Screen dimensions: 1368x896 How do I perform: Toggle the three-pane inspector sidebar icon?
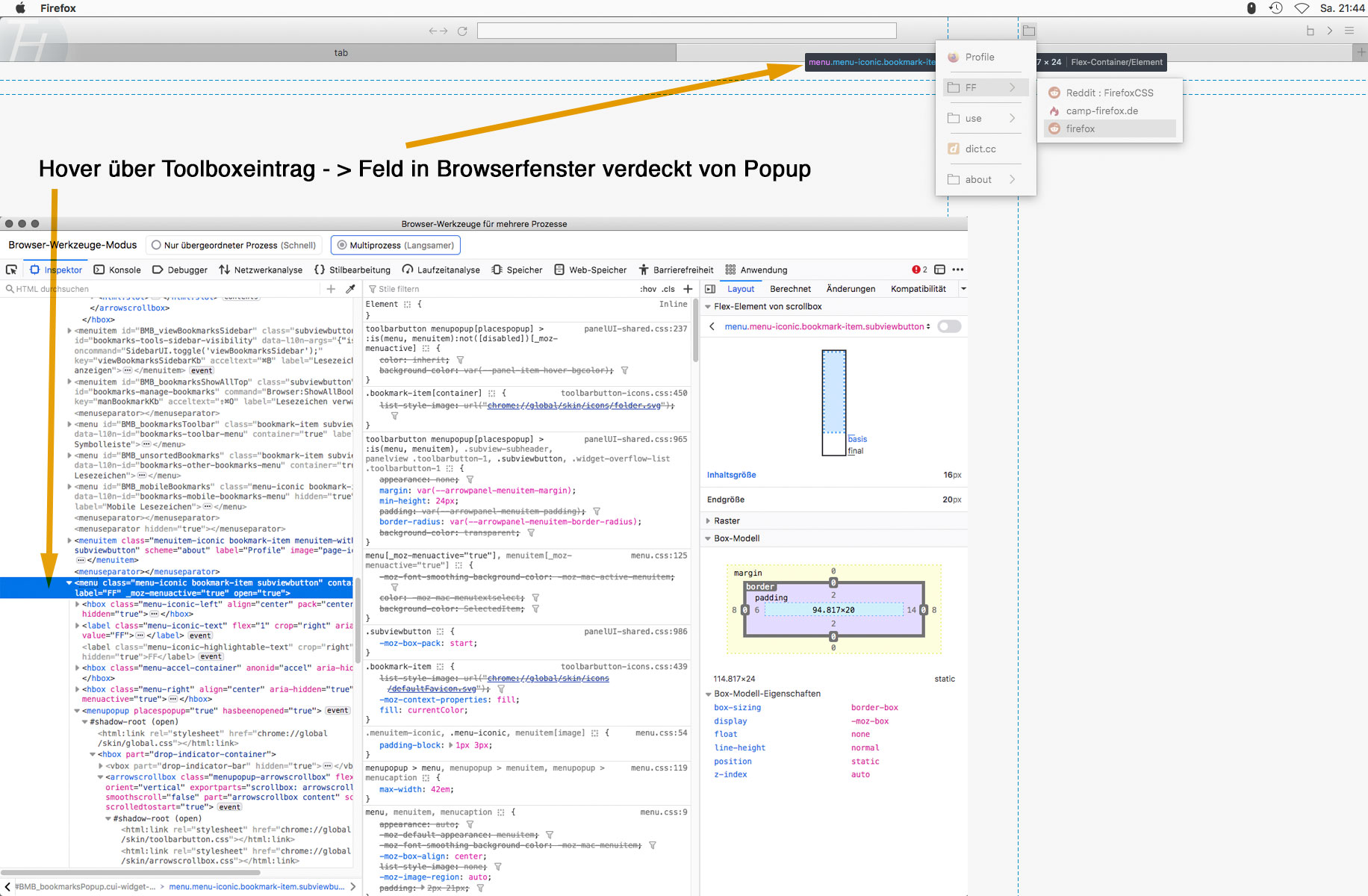pos(710,289)
